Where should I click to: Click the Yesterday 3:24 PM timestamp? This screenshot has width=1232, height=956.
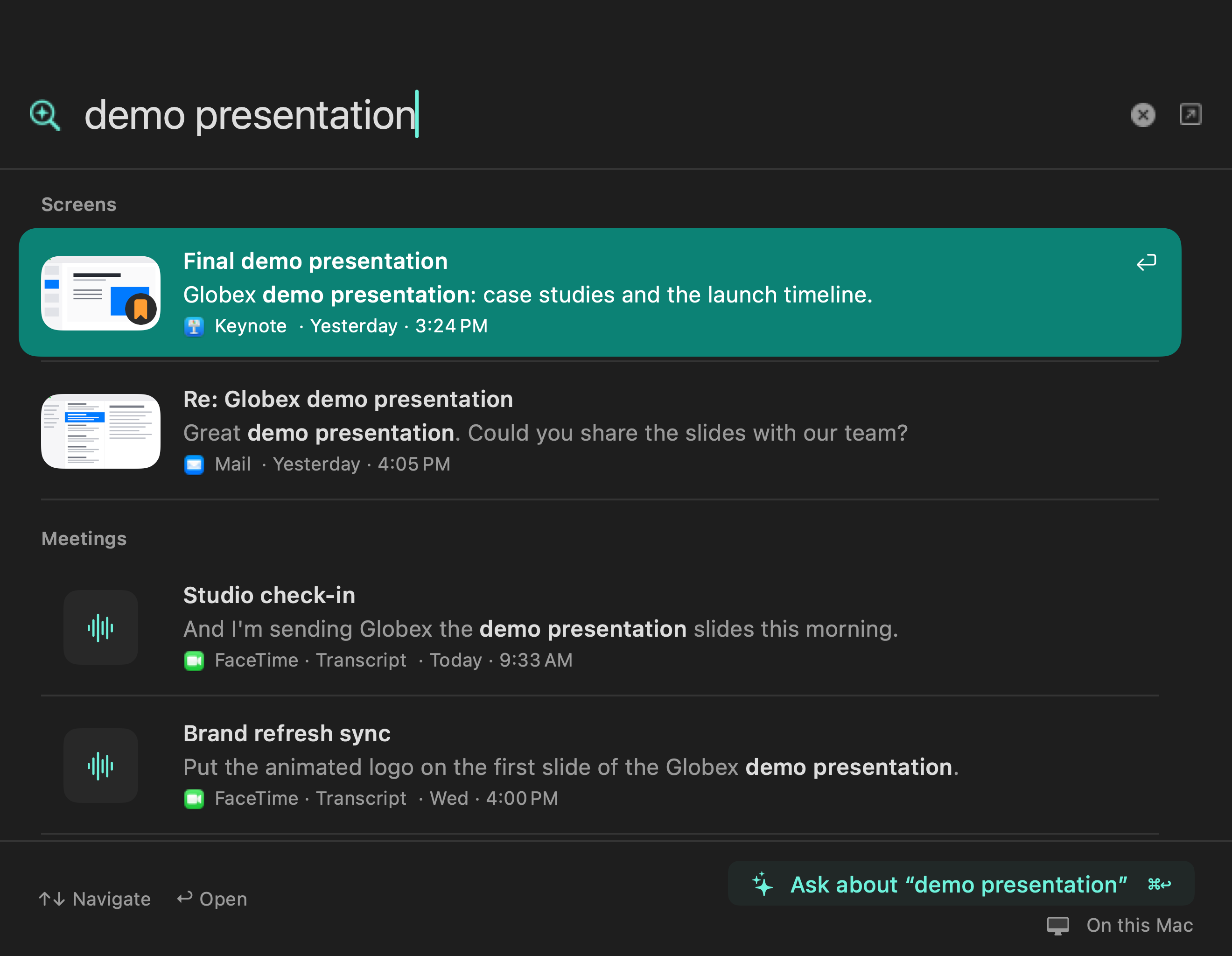pos(399,326)
